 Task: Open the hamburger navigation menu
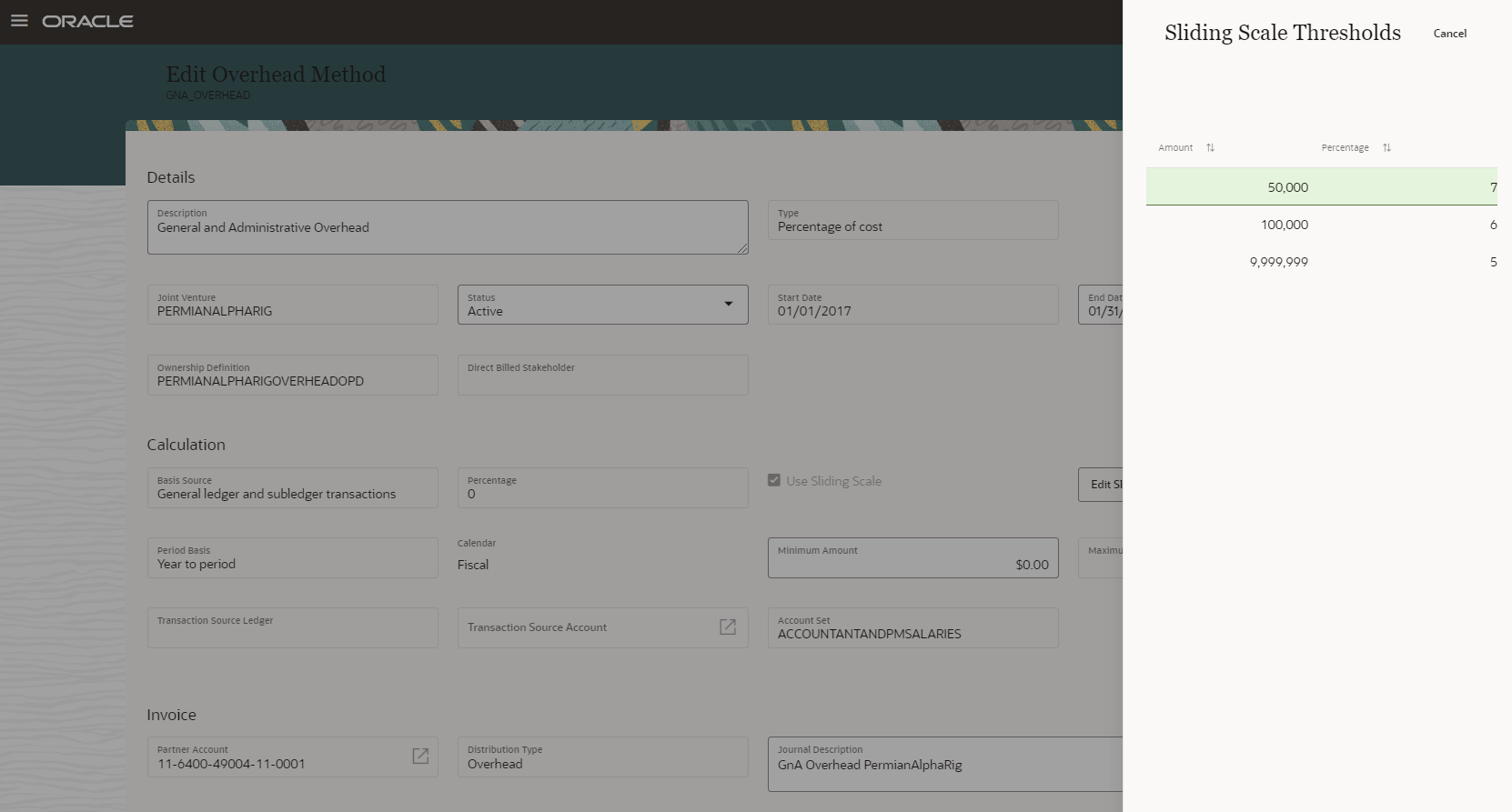point(19,21)
